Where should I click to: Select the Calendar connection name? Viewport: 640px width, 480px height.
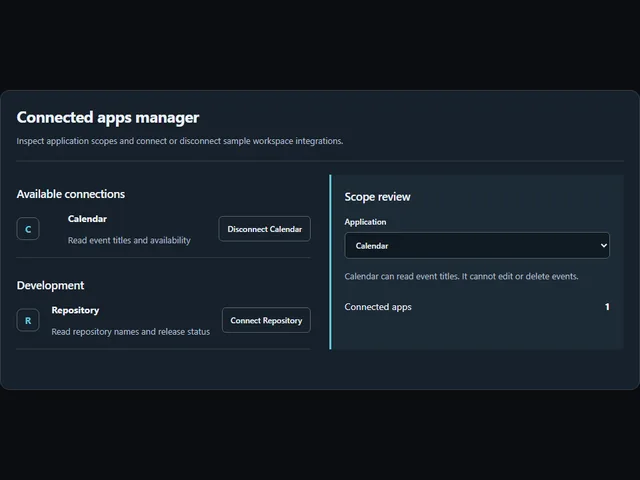(87, 219)
